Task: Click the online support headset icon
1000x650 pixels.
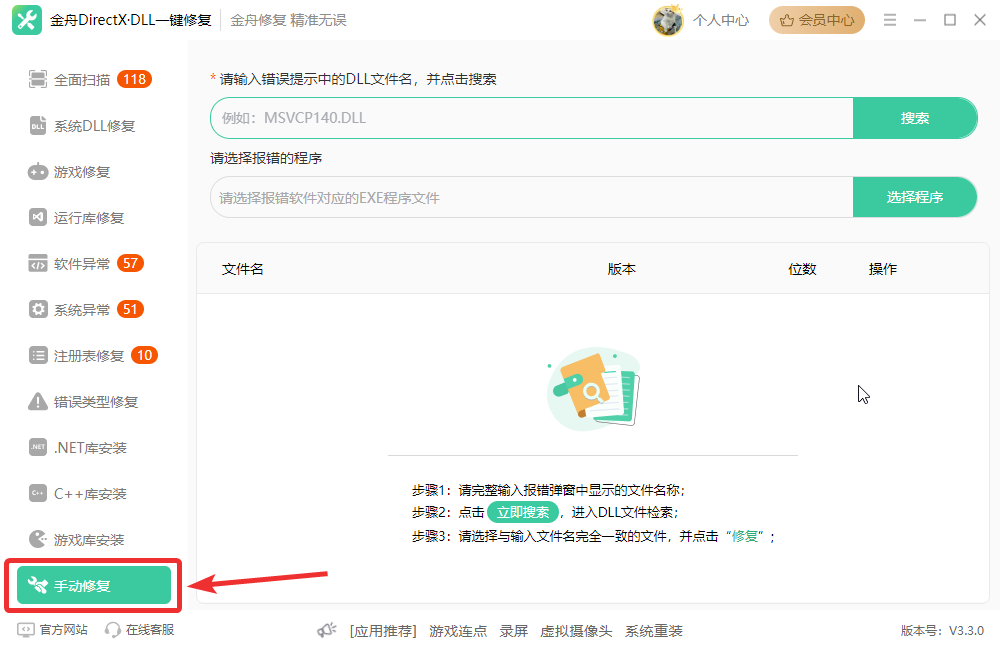Action: pos(113,630)
